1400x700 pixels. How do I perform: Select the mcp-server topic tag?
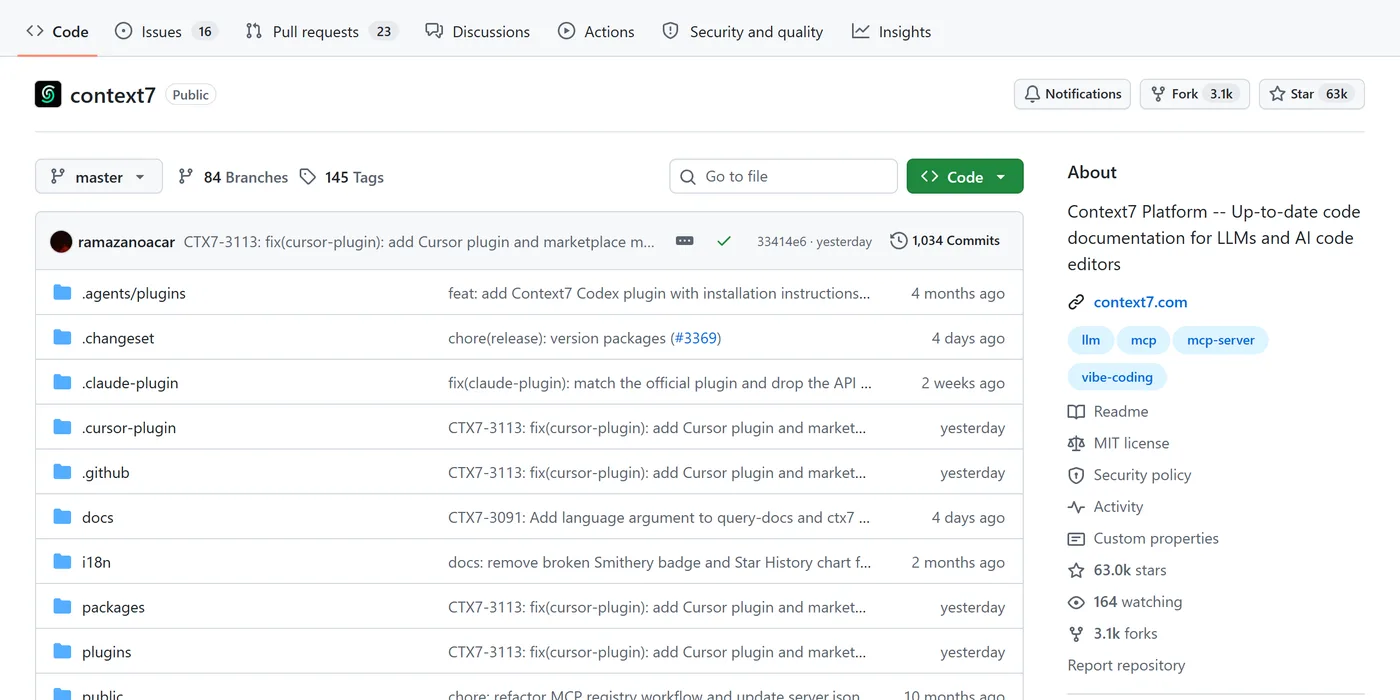click(x=1220, y=340)
